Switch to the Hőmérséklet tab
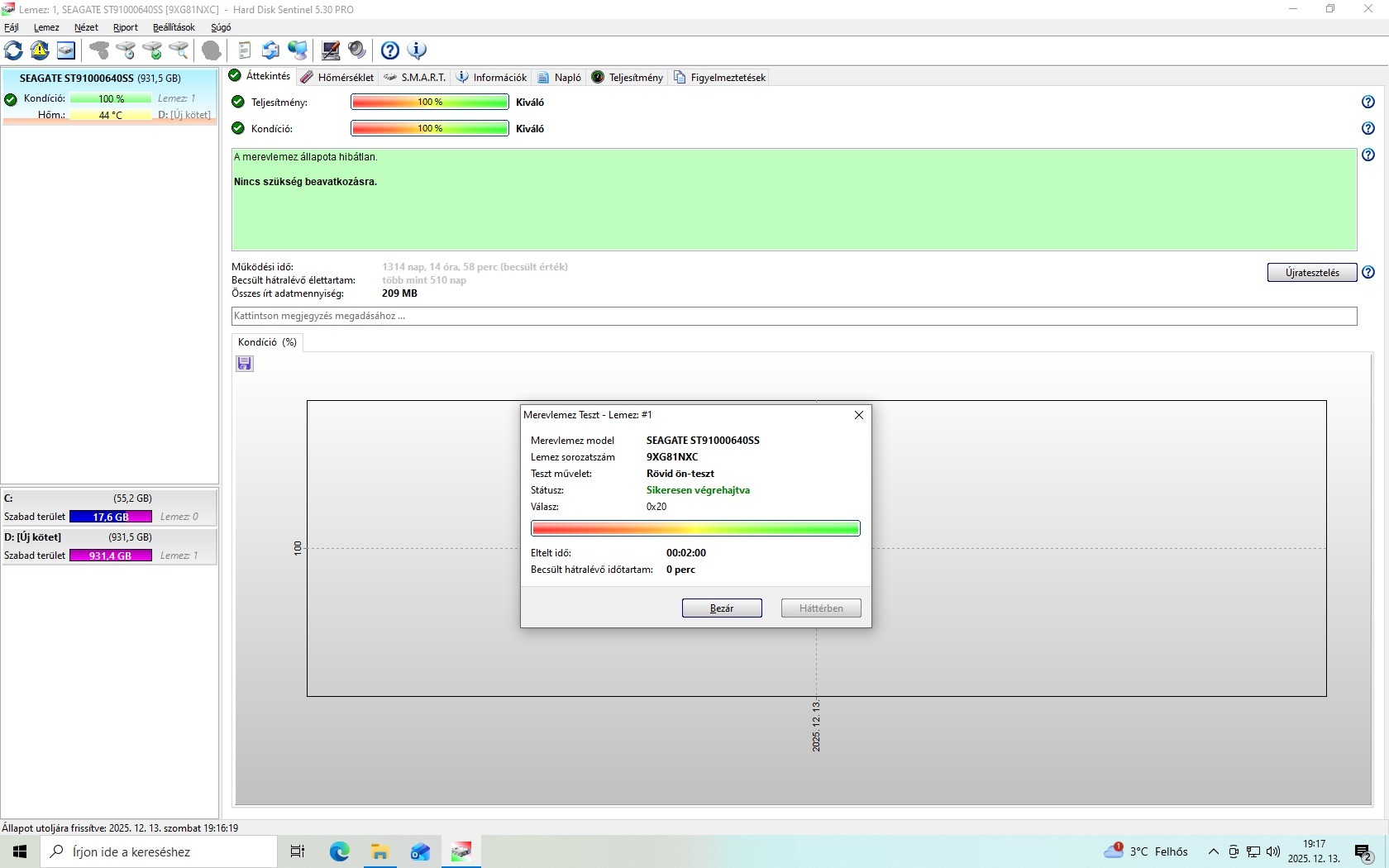This screenshot has width=1389, height=868. pos(337,77)
